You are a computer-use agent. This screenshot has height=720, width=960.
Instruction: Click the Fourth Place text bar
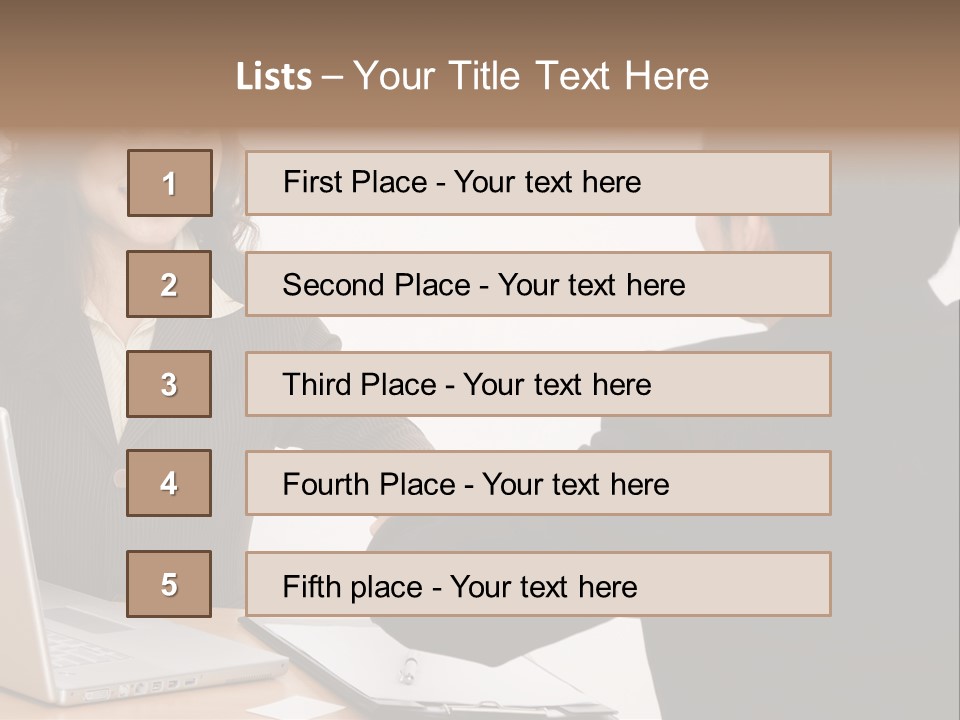(x=538, y=483)
